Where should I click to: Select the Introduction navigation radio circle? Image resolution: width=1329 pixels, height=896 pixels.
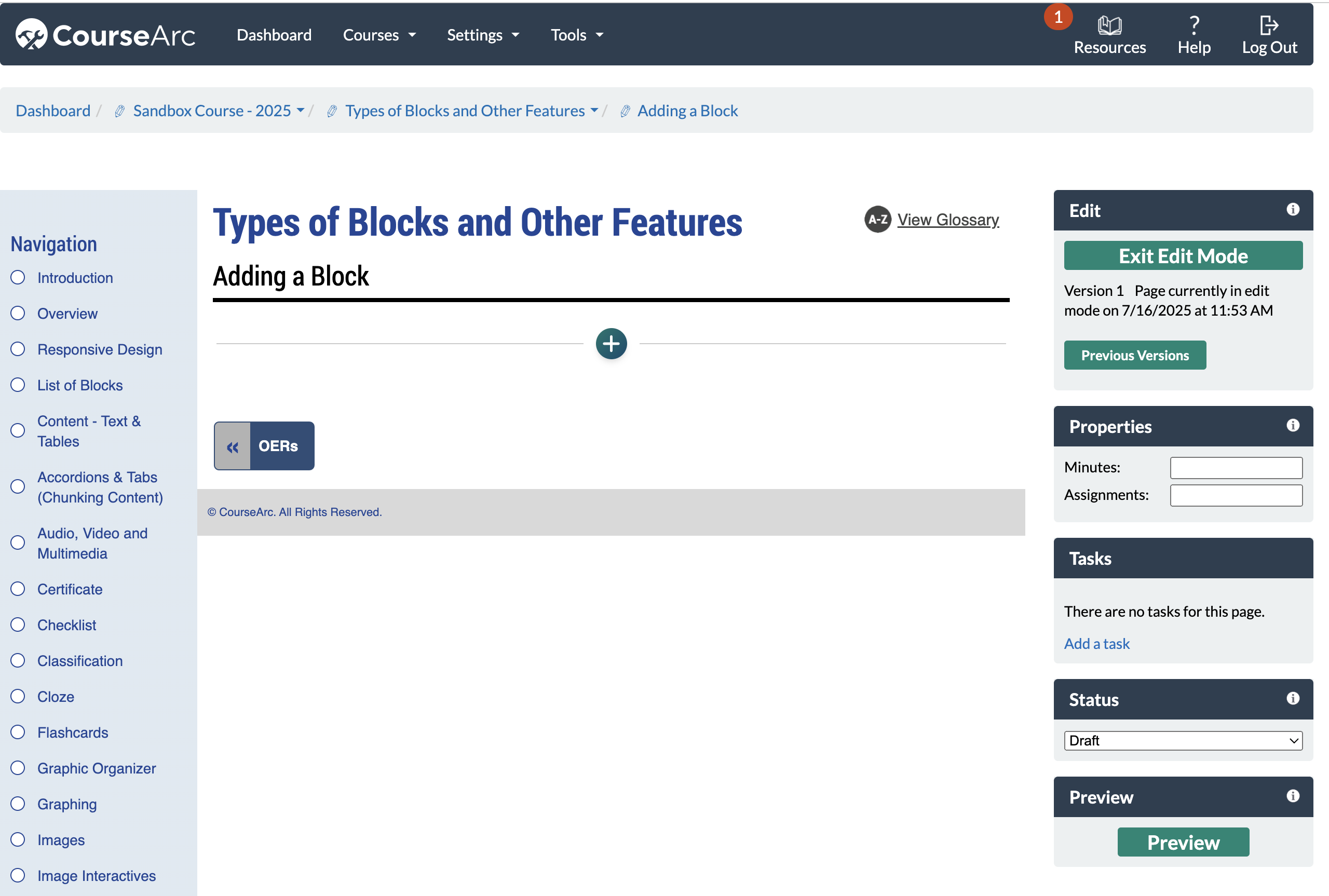click(18, 278)
